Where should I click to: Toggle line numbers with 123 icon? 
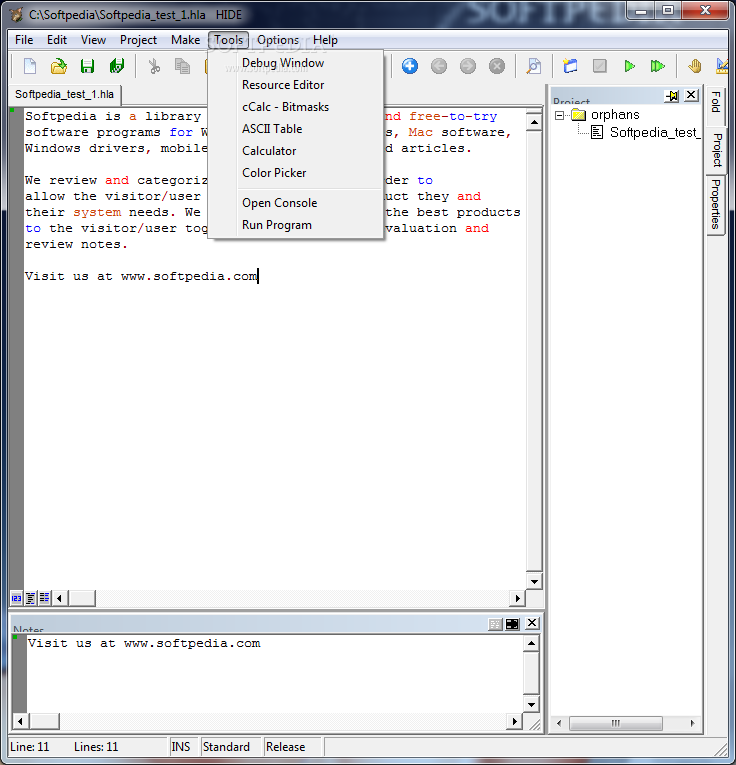[16, 598]
